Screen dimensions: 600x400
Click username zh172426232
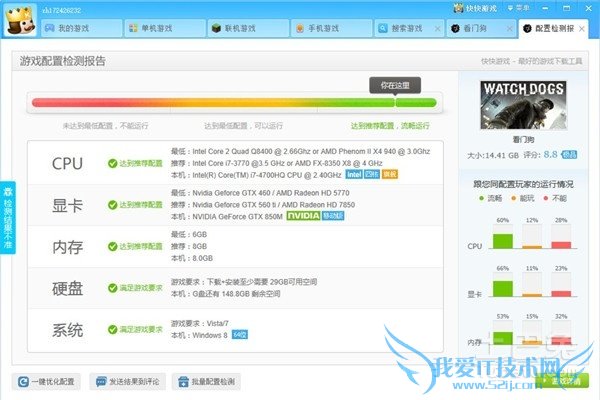62,10
